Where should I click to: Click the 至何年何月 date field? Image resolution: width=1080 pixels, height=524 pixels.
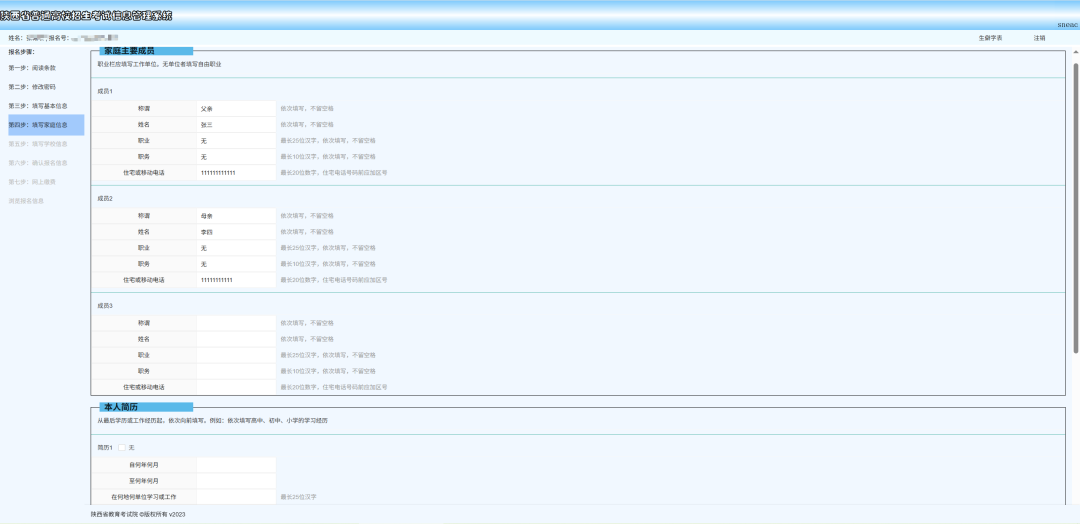coord(236,481)
